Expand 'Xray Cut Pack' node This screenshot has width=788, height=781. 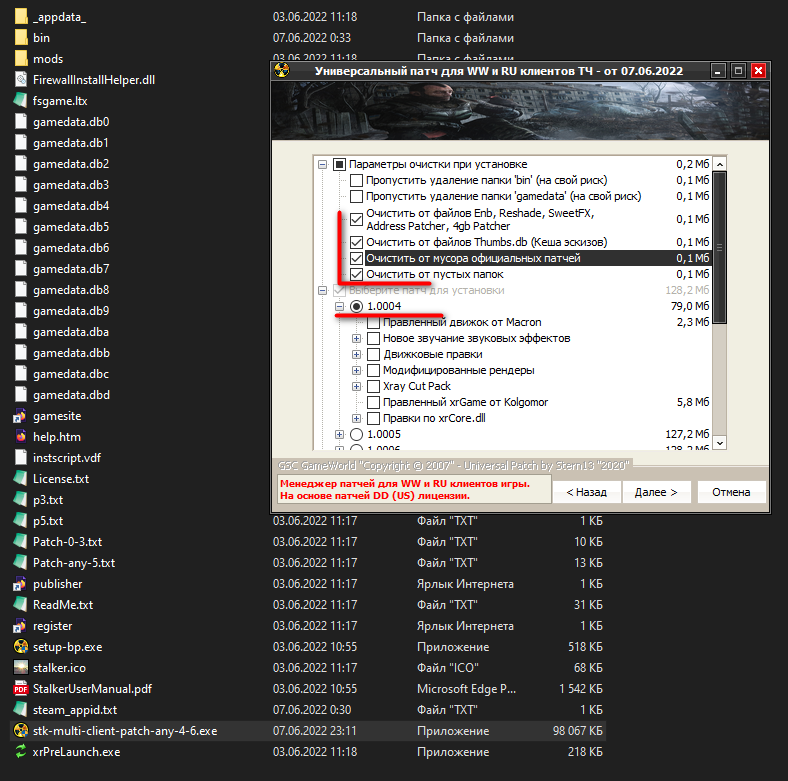356,386
